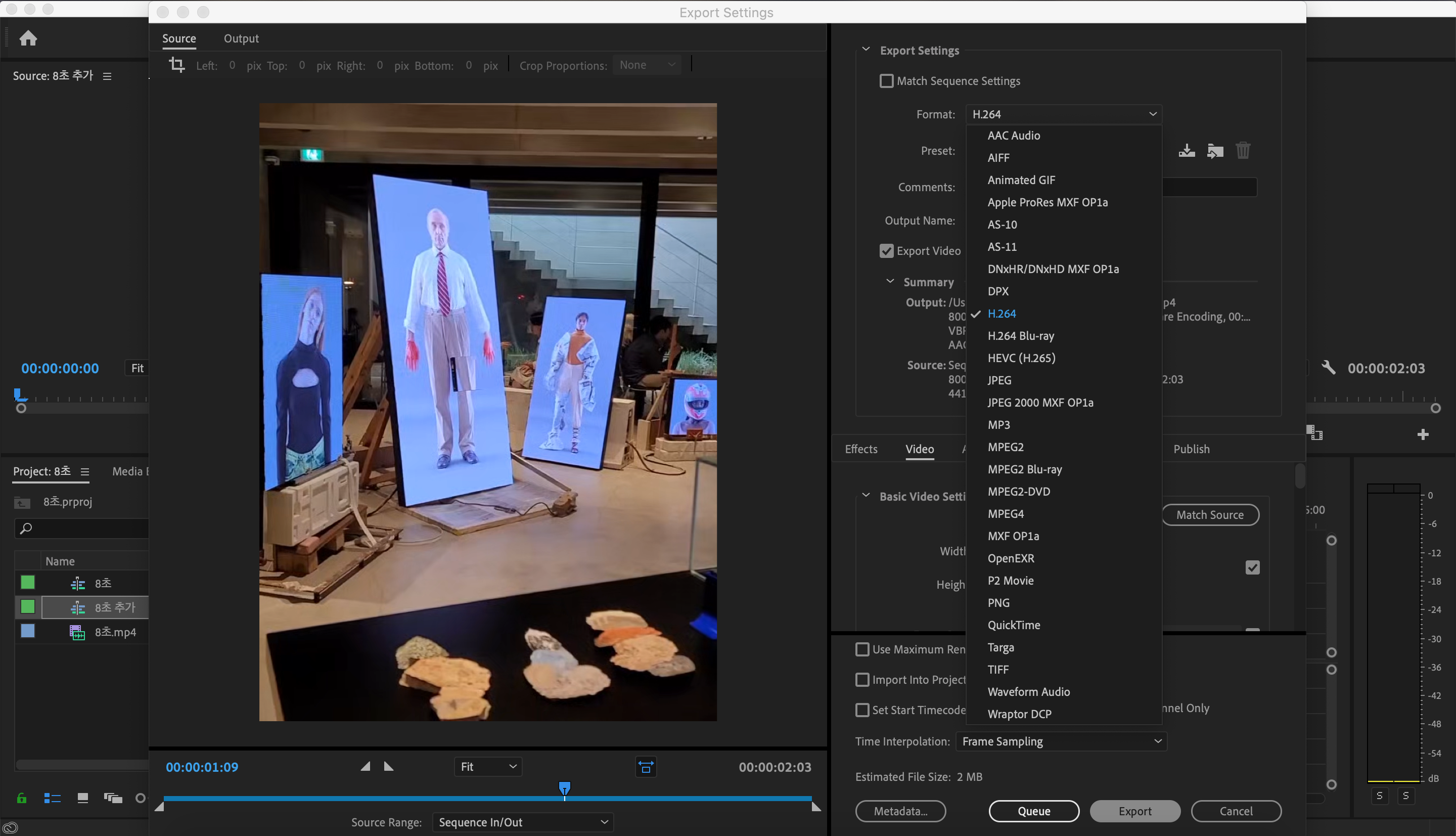Switch to list view icon
Screen dimensions: 1456x836
(x=52, y=798)
